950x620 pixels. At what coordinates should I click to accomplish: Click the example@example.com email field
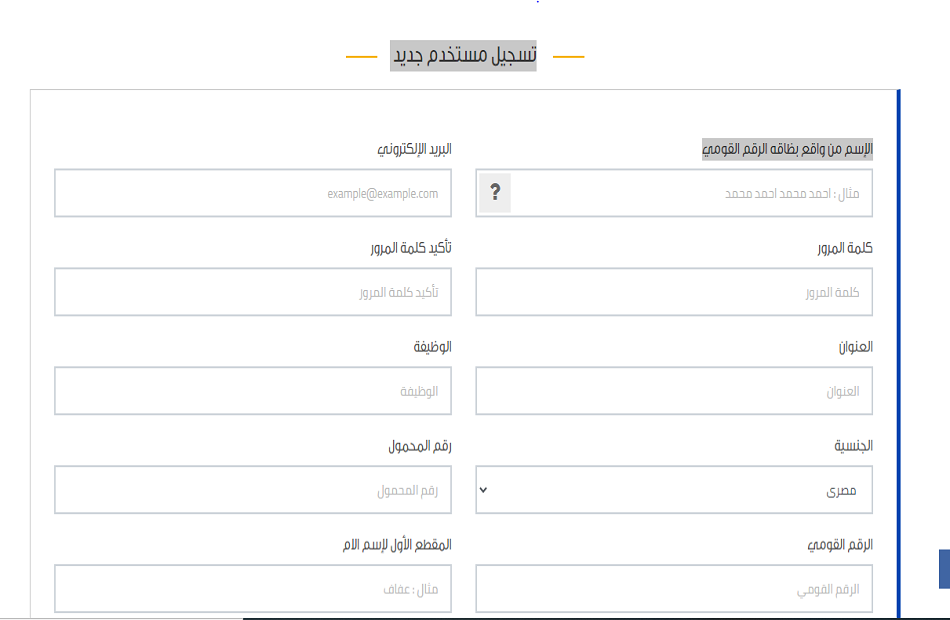click(x=253, y=193)
